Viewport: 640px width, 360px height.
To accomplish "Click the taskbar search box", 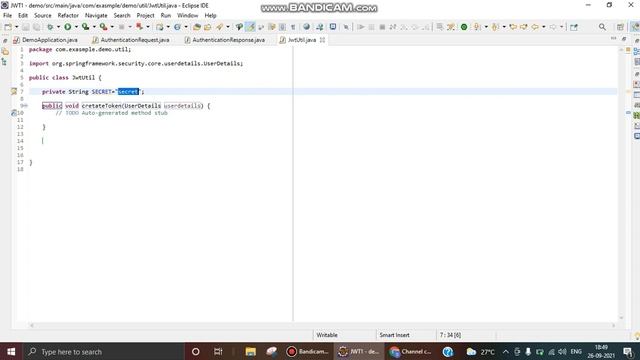I will [x=103, y=351].
